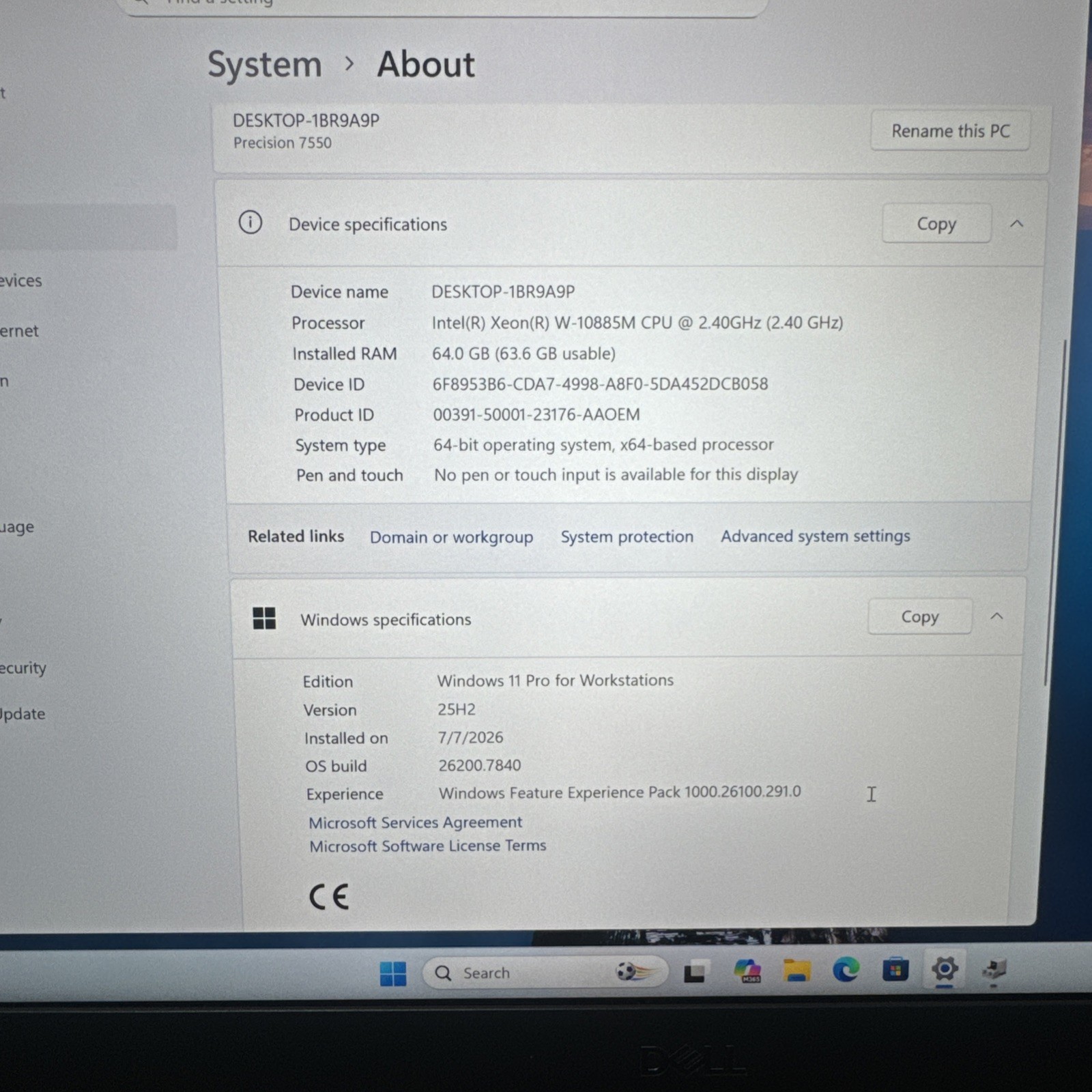Open Advanced system settings link
The width and height of the screenshot is (1092, 1092).
click(815, 536)
